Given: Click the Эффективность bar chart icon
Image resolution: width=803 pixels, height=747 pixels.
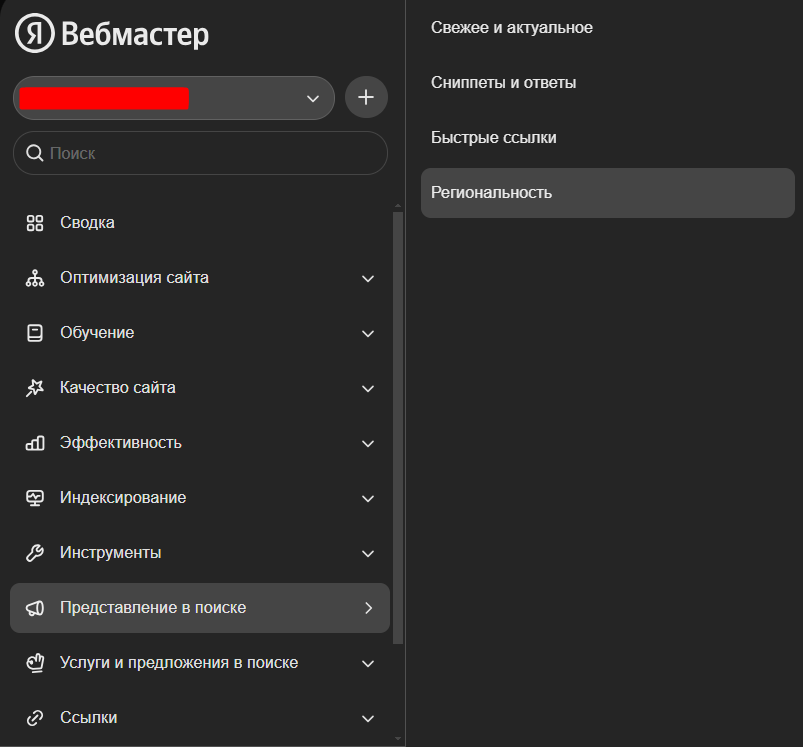Looking at the screenshot, I should [x=35, y=443].
